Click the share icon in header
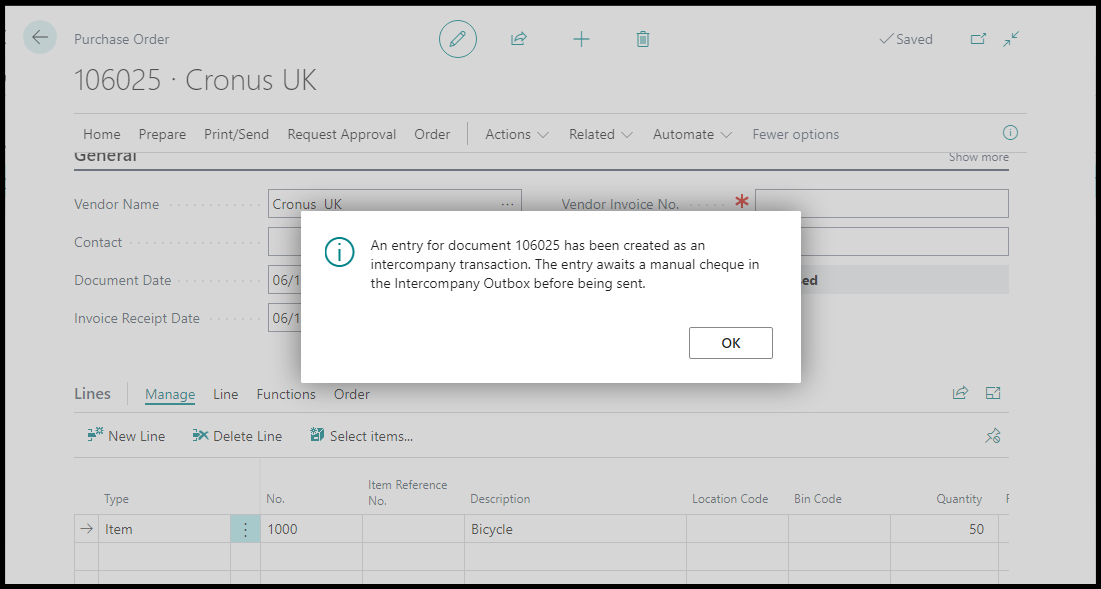This screenshot has height=589, width=1101. click(518, 39)
